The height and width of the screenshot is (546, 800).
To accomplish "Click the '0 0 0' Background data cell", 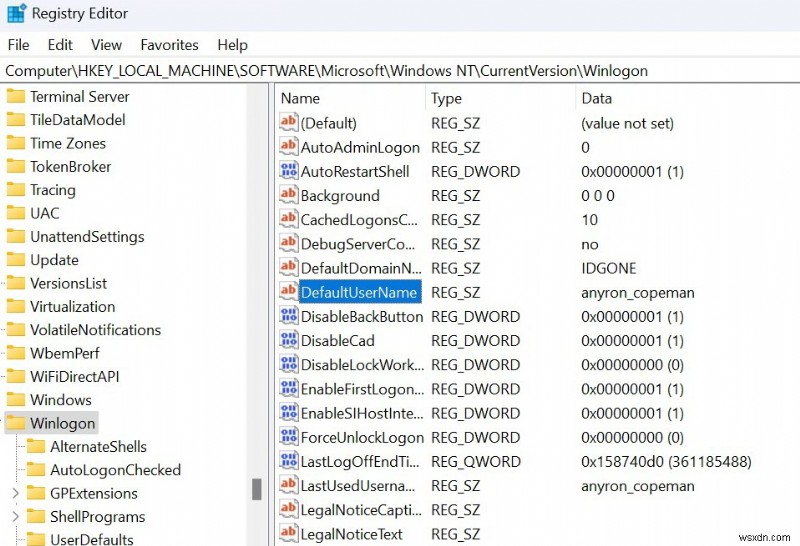I will tap(598, 196).
